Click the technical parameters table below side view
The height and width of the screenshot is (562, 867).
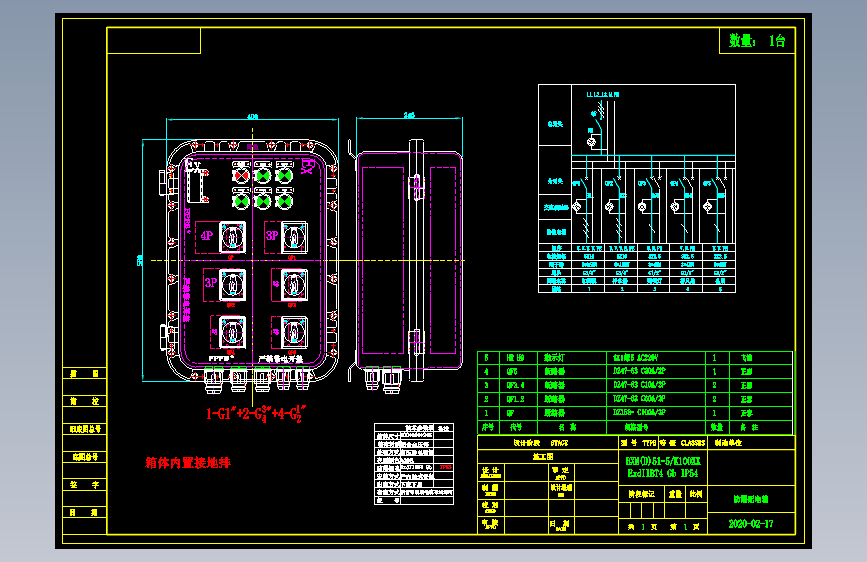(x=414, y=464)
